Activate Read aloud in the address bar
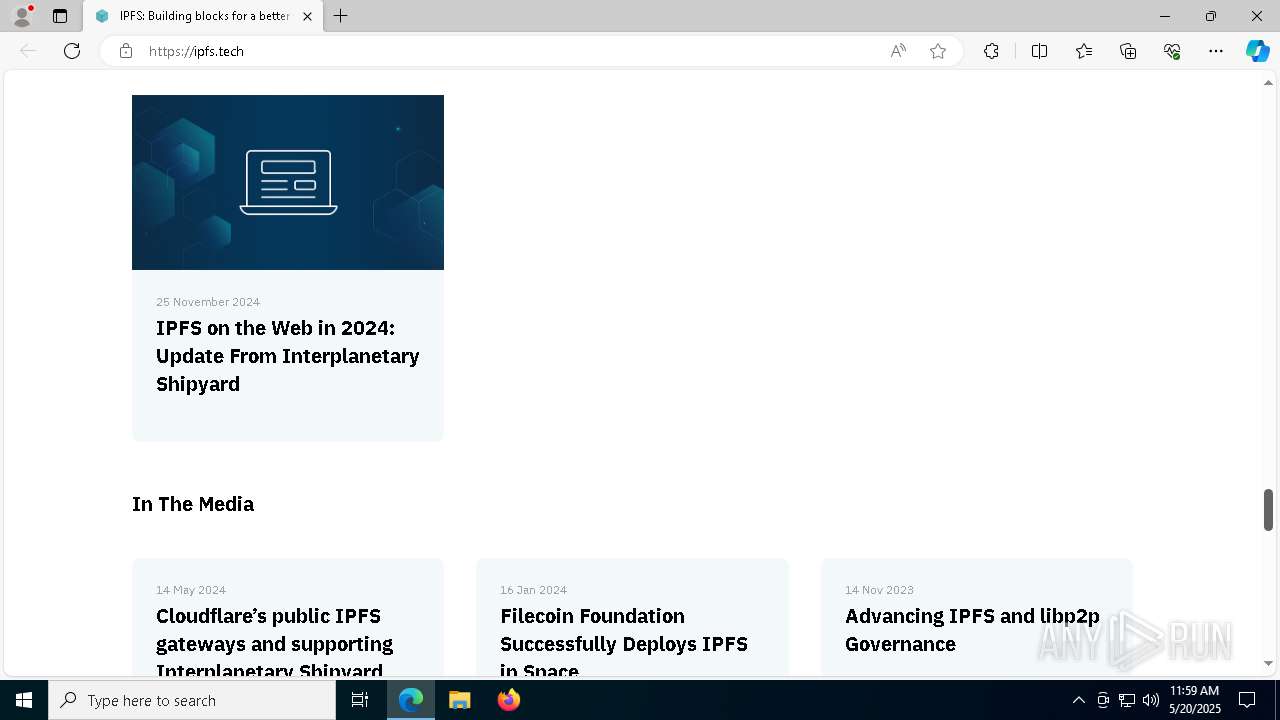1280x720 pixels. point(898,51)
